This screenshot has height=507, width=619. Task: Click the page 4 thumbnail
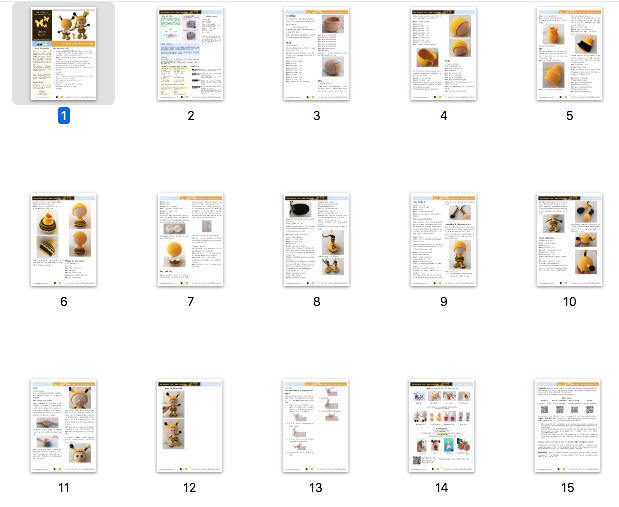(443, 54)
